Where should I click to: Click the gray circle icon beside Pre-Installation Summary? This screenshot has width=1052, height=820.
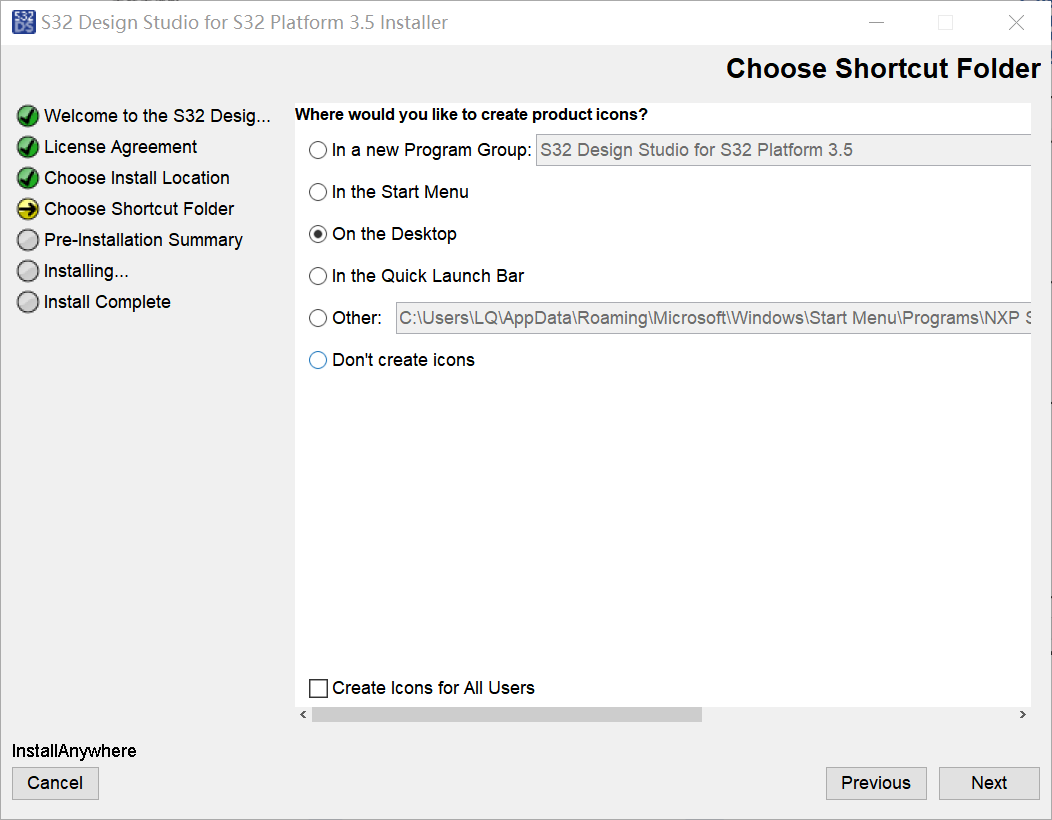pos(28,240)
